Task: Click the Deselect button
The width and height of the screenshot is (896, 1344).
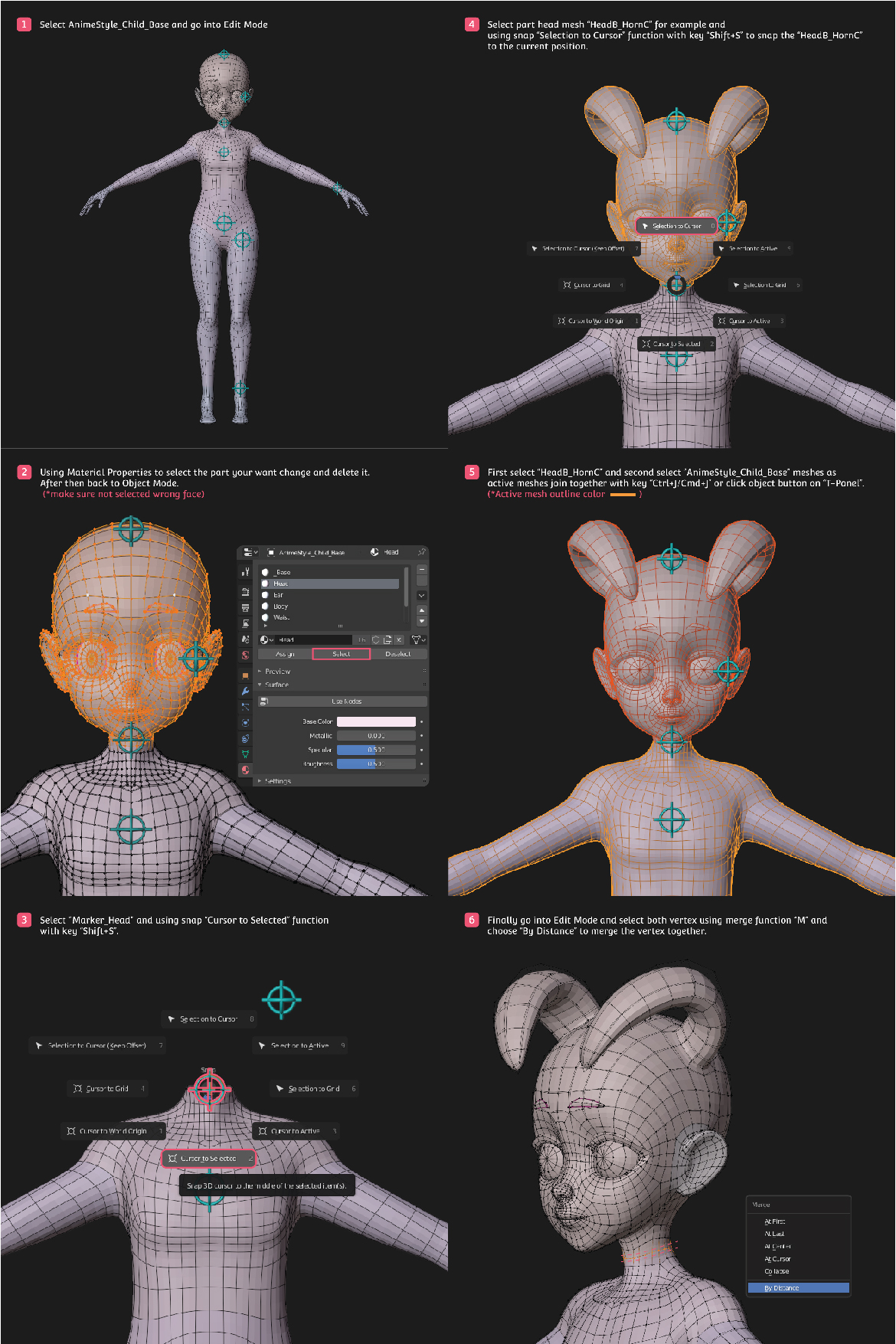Action: 398,654
